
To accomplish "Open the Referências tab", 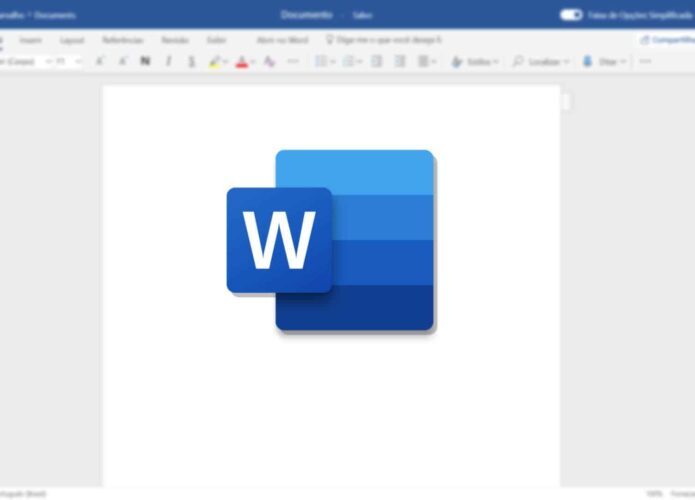I will 123,40.
